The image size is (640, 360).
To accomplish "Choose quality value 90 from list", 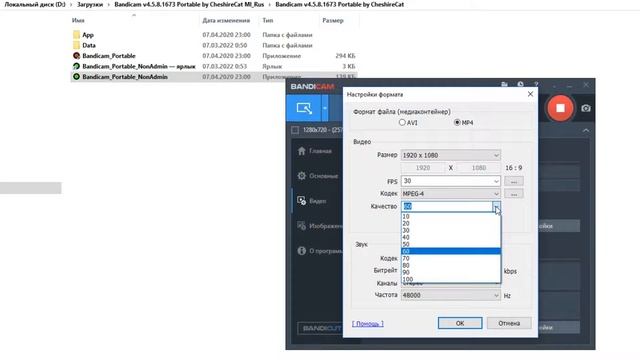I will (451, 272).
